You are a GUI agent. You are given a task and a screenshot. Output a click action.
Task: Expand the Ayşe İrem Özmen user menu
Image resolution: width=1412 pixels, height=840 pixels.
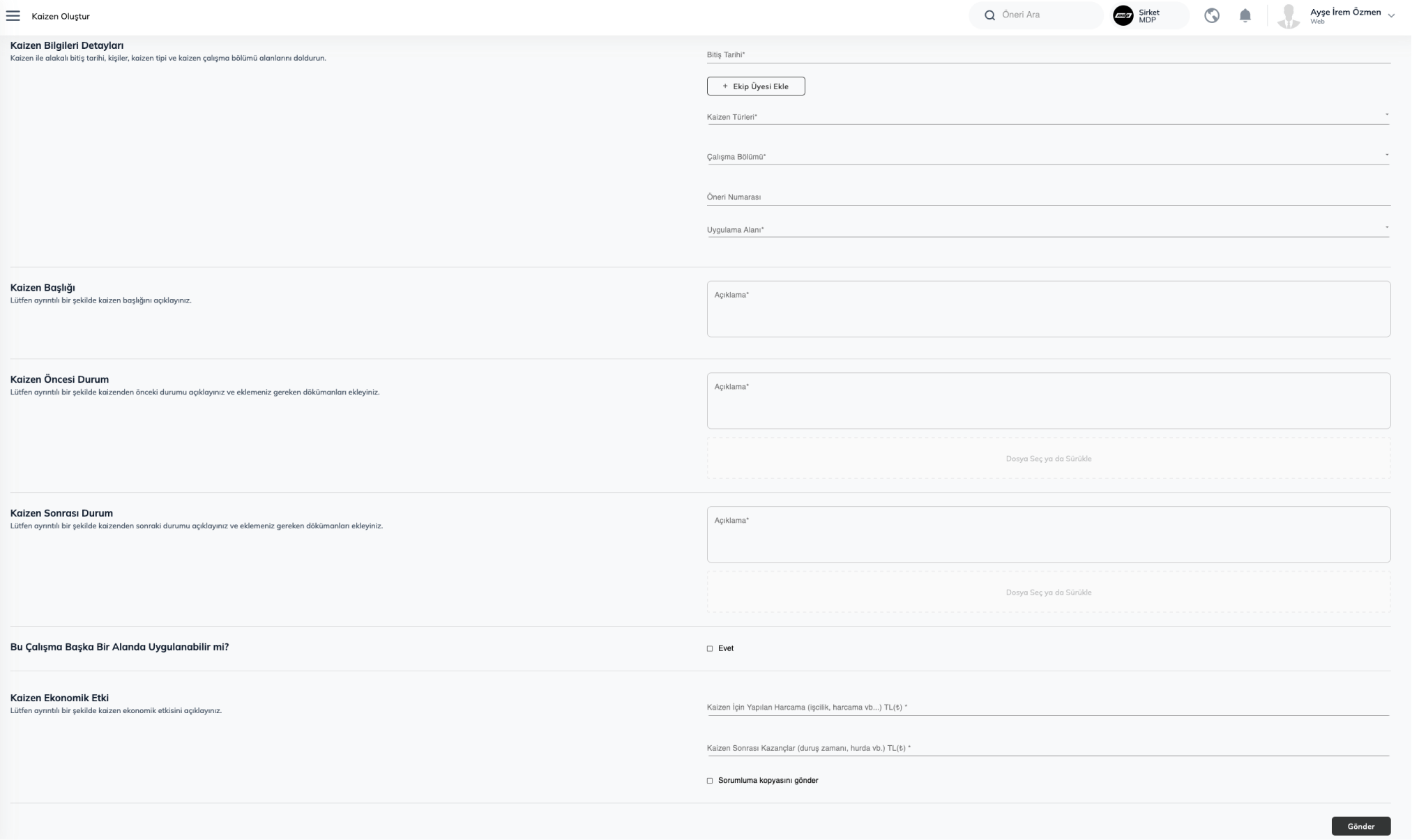pos(1391,15)
